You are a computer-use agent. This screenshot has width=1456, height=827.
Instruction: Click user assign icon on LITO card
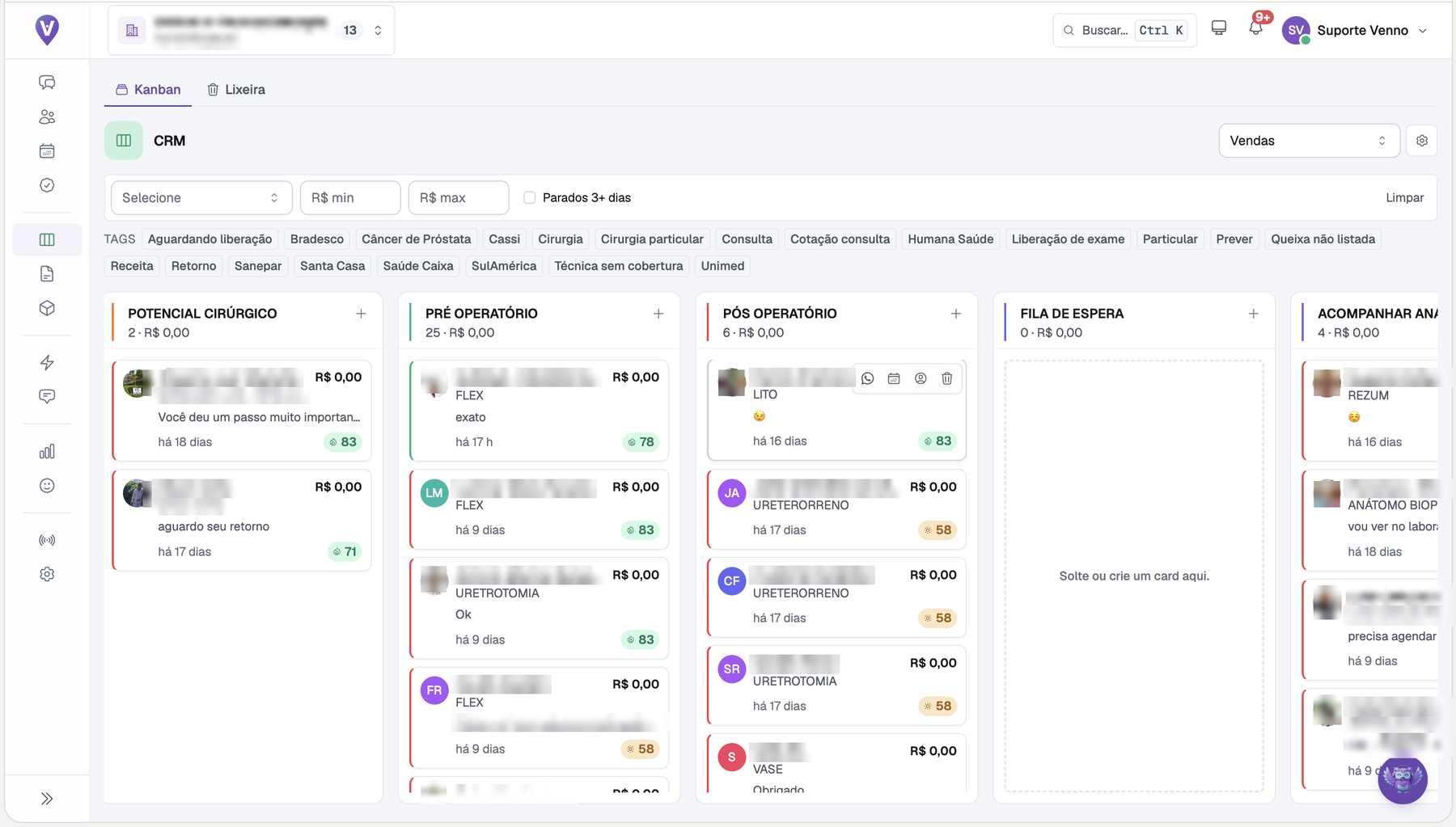[921, 378]
